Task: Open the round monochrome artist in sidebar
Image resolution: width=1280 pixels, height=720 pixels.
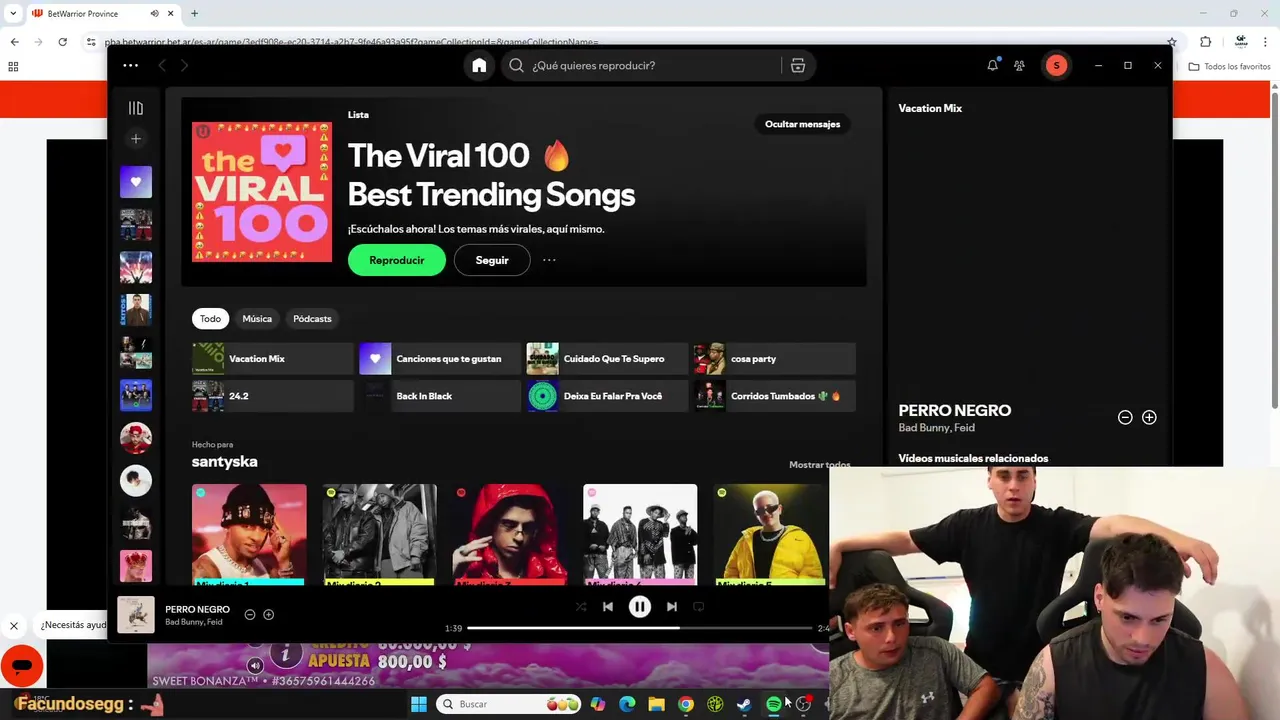Action: pos(136,481)
